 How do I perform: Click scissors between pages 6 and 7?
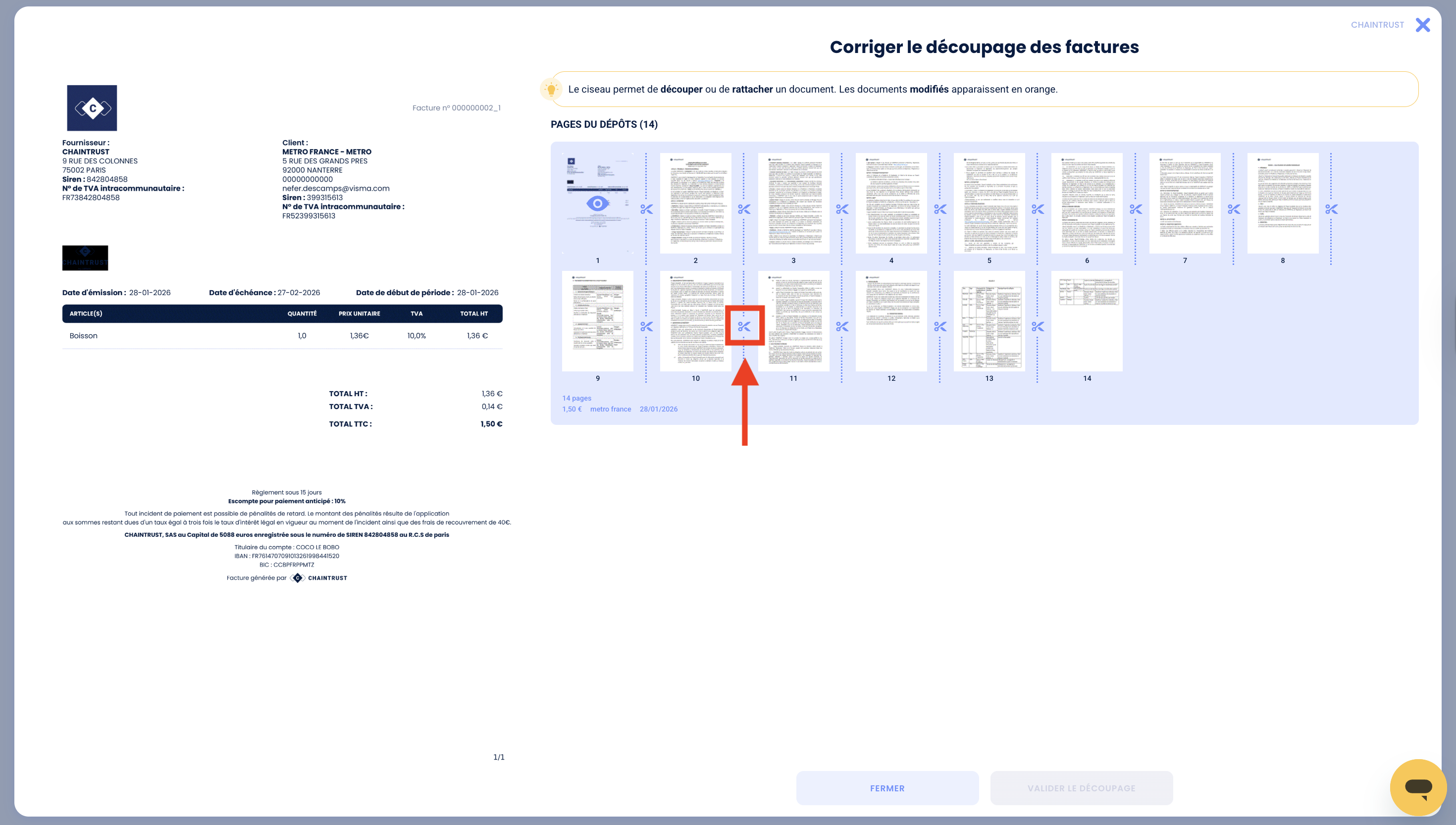1136,209
